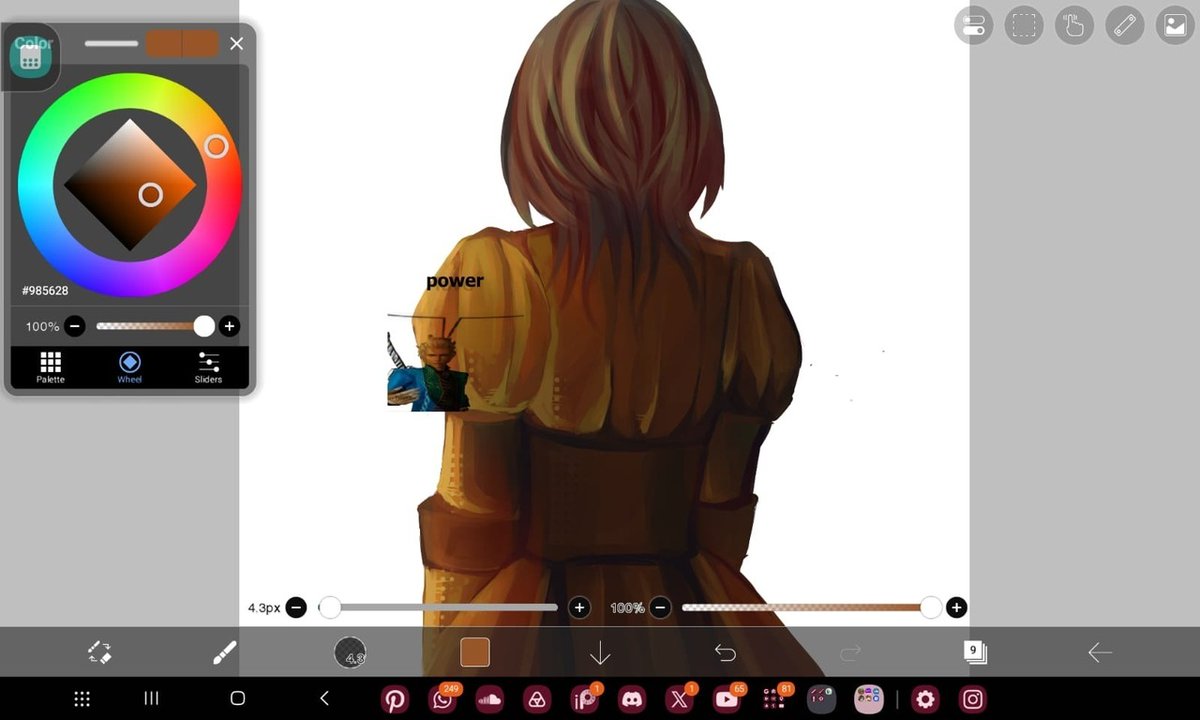Switch to the Wheel tab
The image size is (1200, 720).
click(x=129, y=367)
